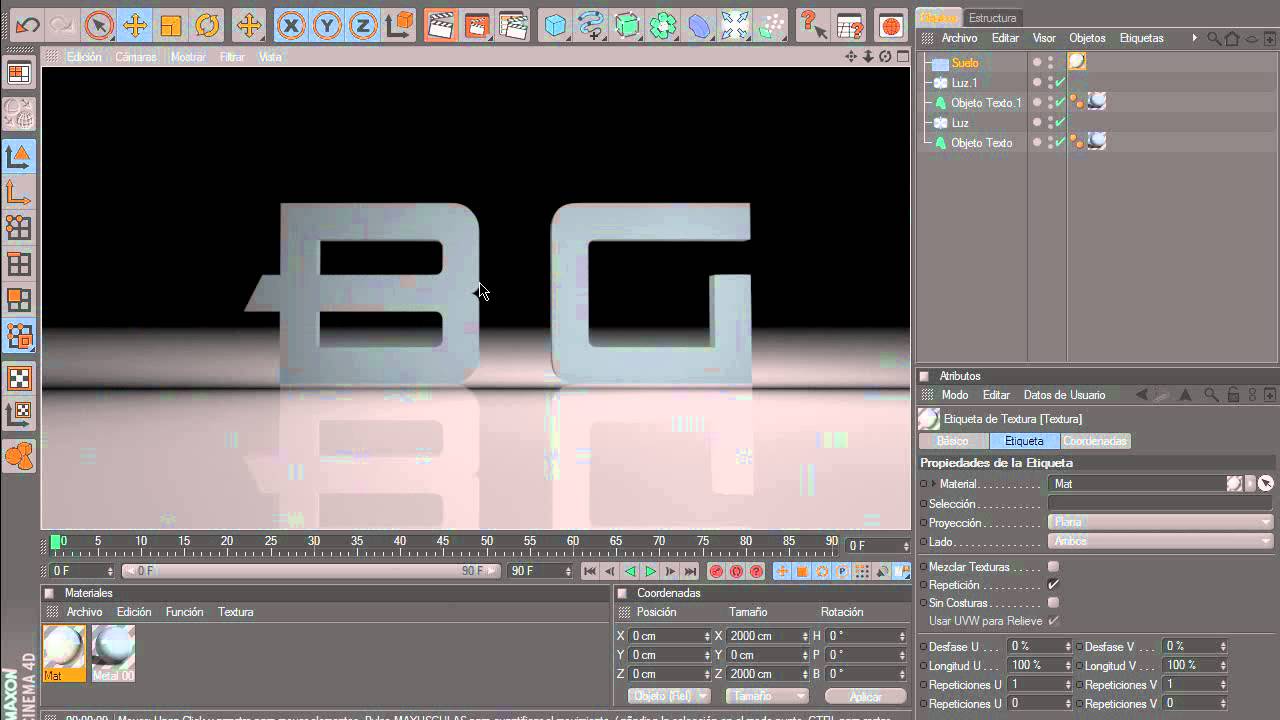Click the Undo arrow icon

click(x=27, y=24)
